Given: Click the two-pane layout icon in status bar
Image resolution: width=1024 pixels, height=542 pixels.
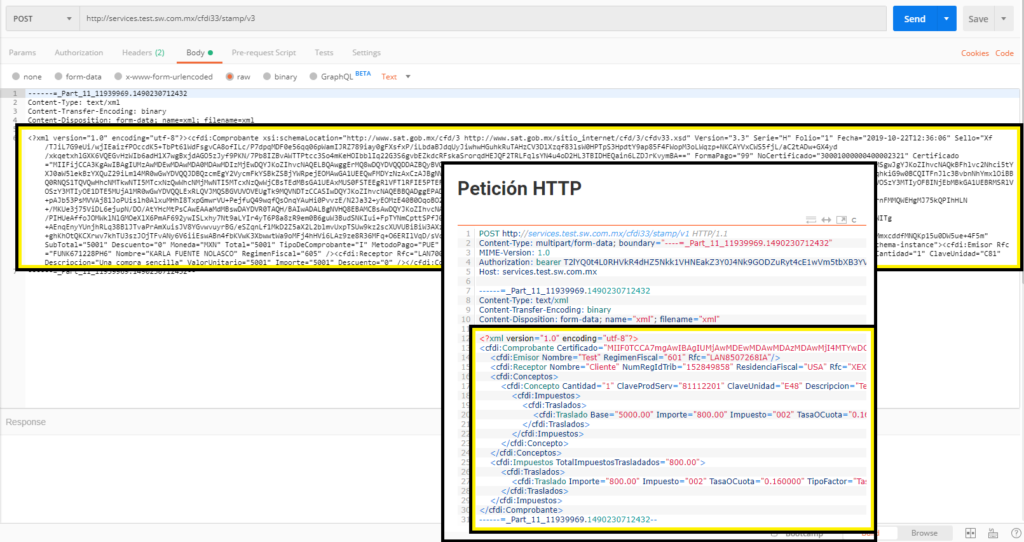Looking at the screenshot, I should 971,533.
